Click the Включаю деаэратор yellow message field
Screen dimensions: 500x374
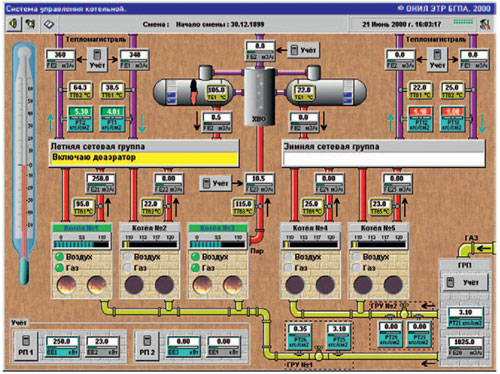[x=144, y=158]
